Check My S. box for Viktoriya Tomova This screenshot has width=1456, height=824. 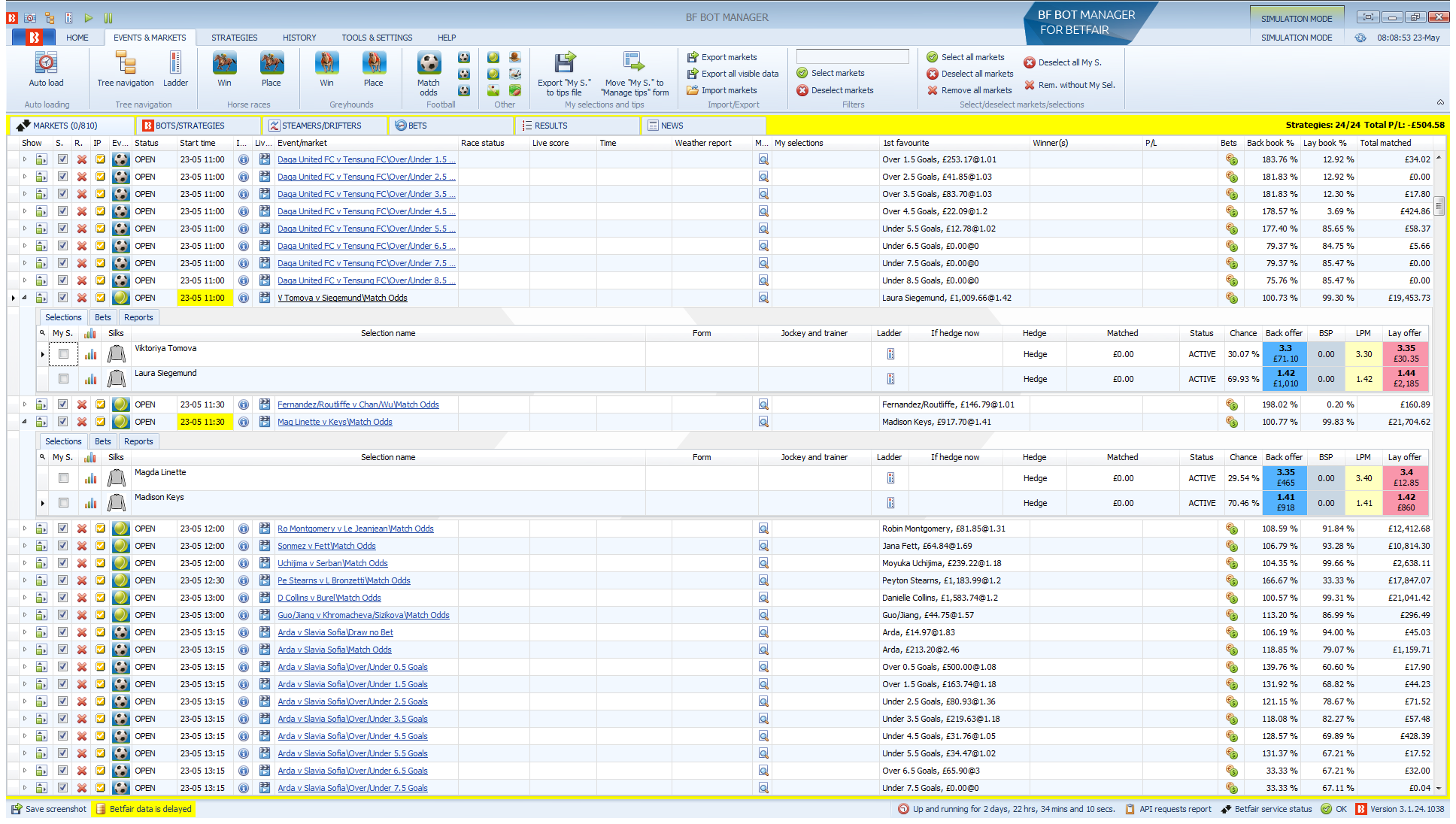coord(63,354)
